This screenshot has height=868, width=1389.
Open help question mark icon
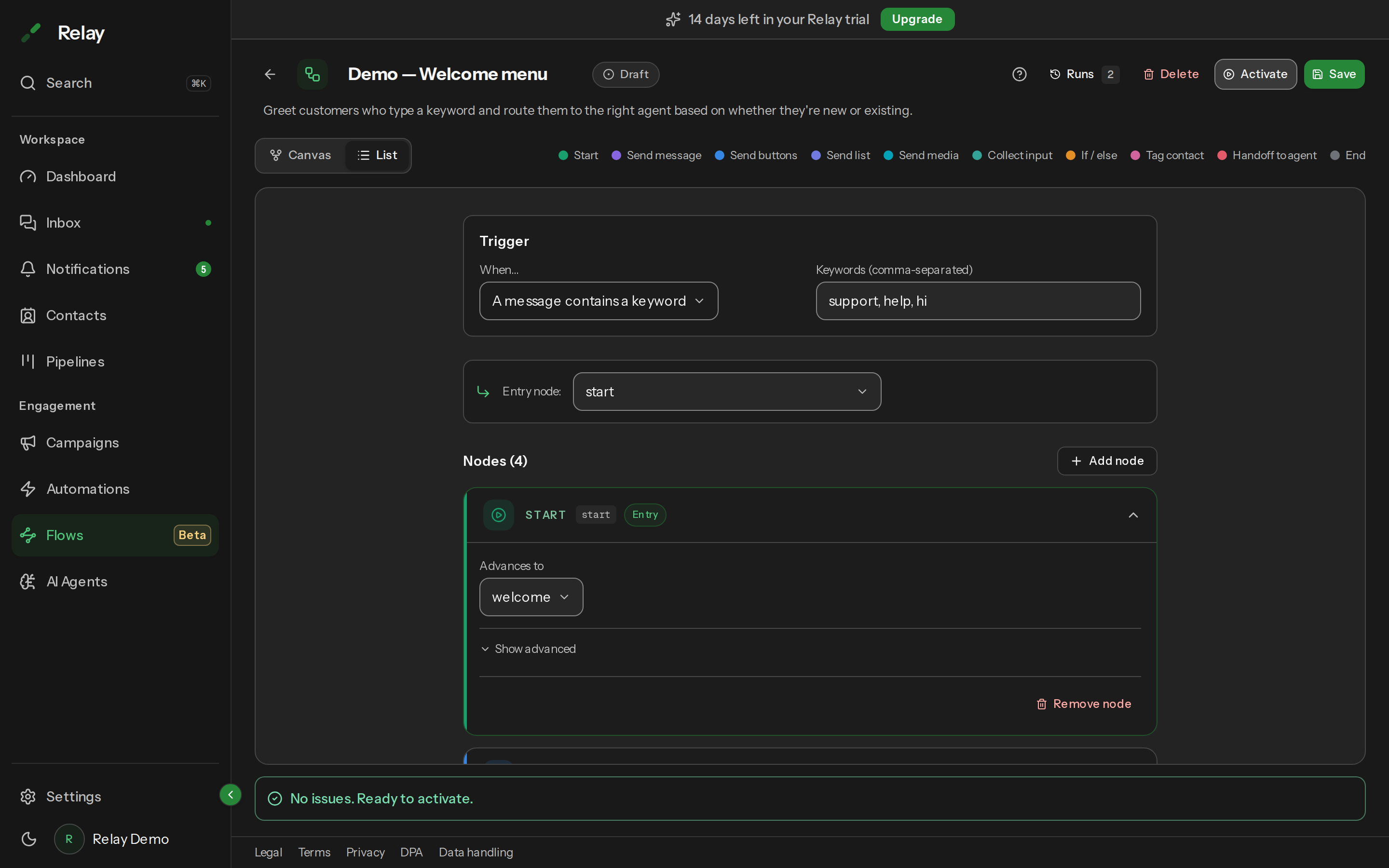(x=1020, y=75)
